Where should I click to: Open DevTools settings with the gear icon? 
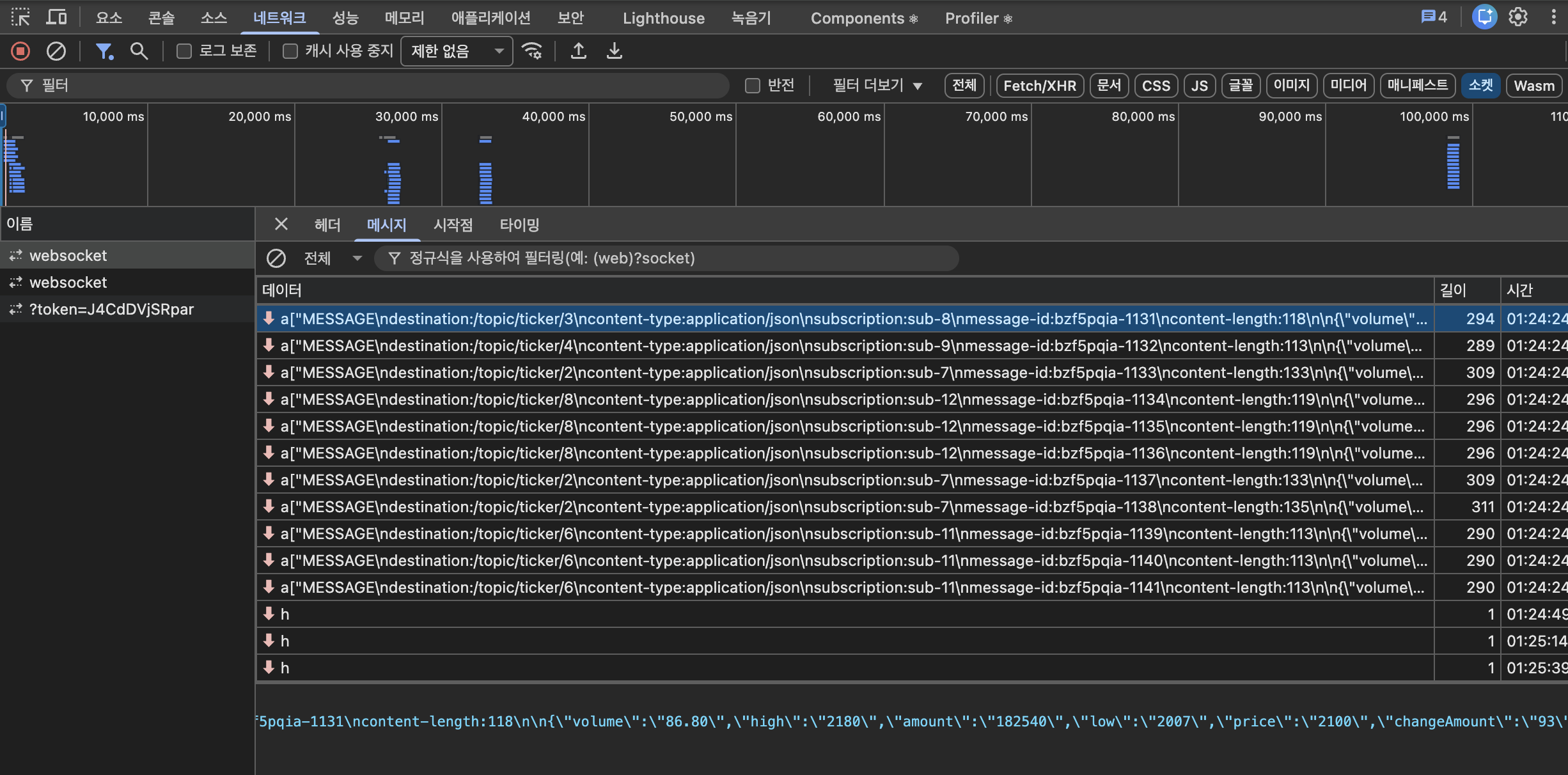1518,17
